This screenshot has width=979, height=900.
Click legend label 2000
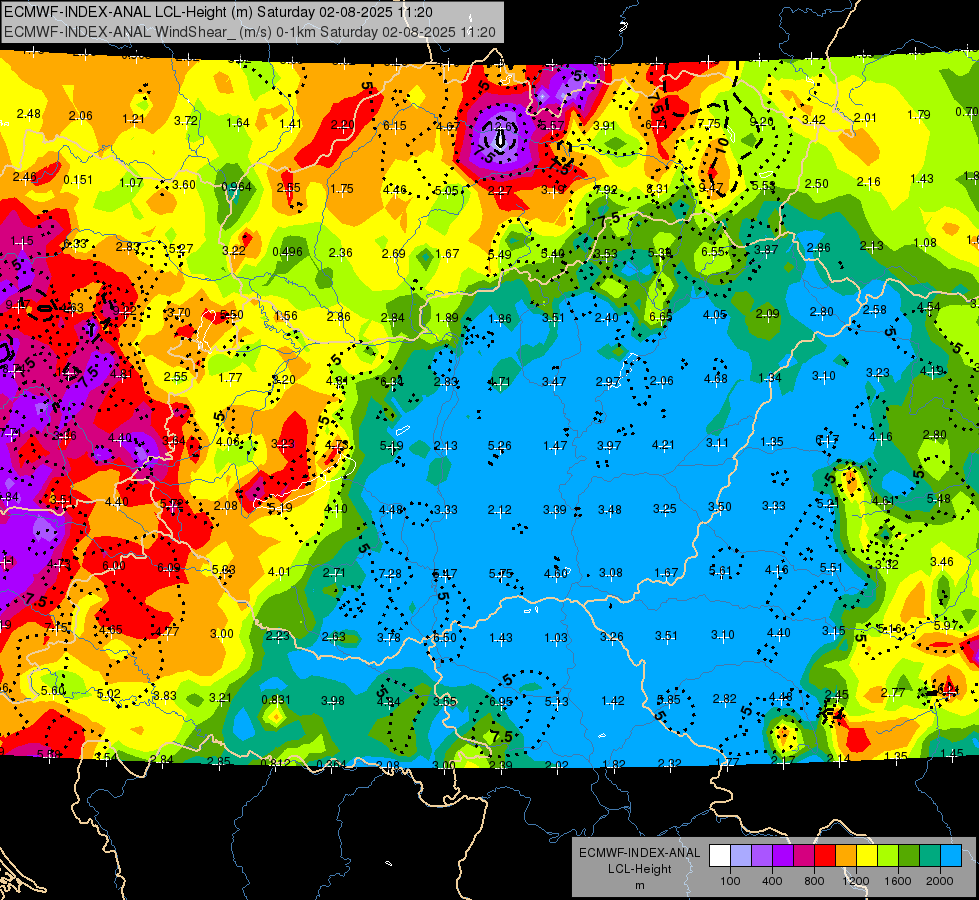939,881
